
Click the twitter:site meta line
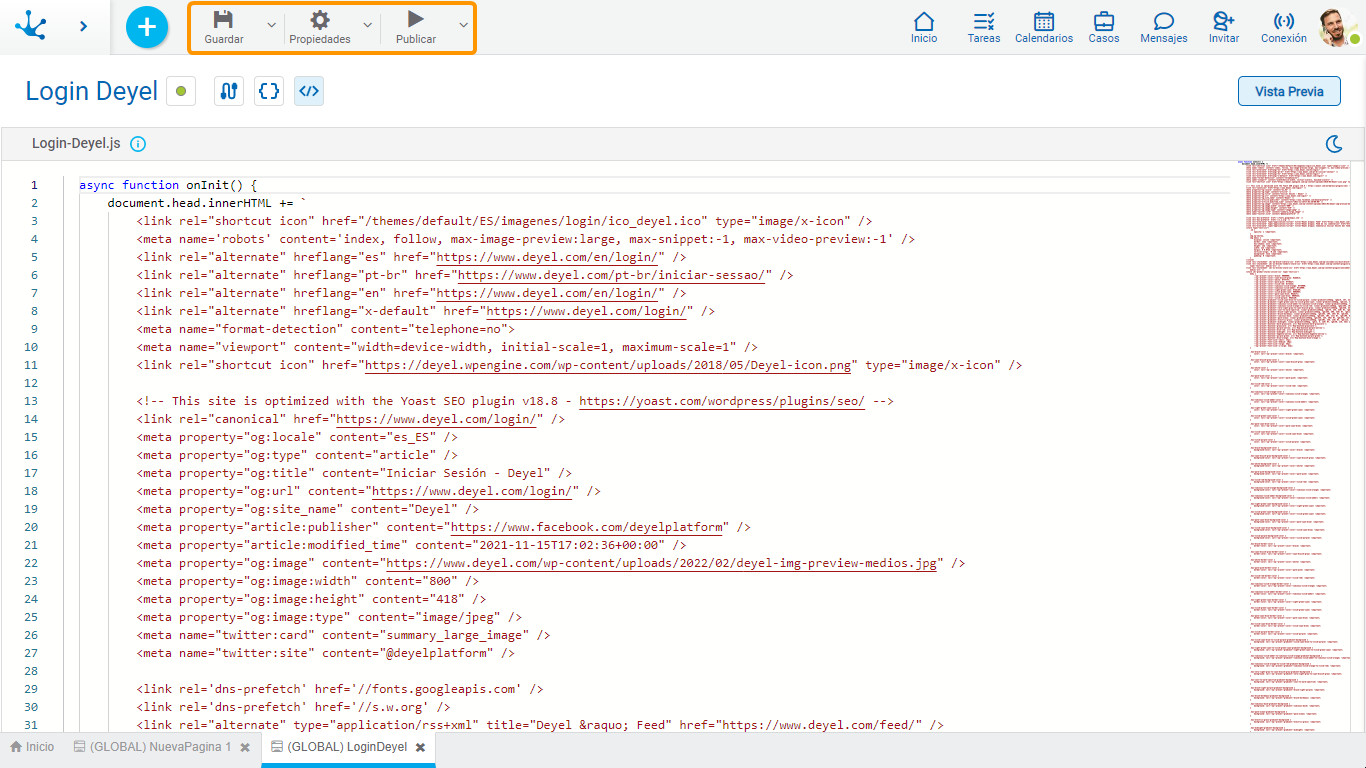pos(326,653)
